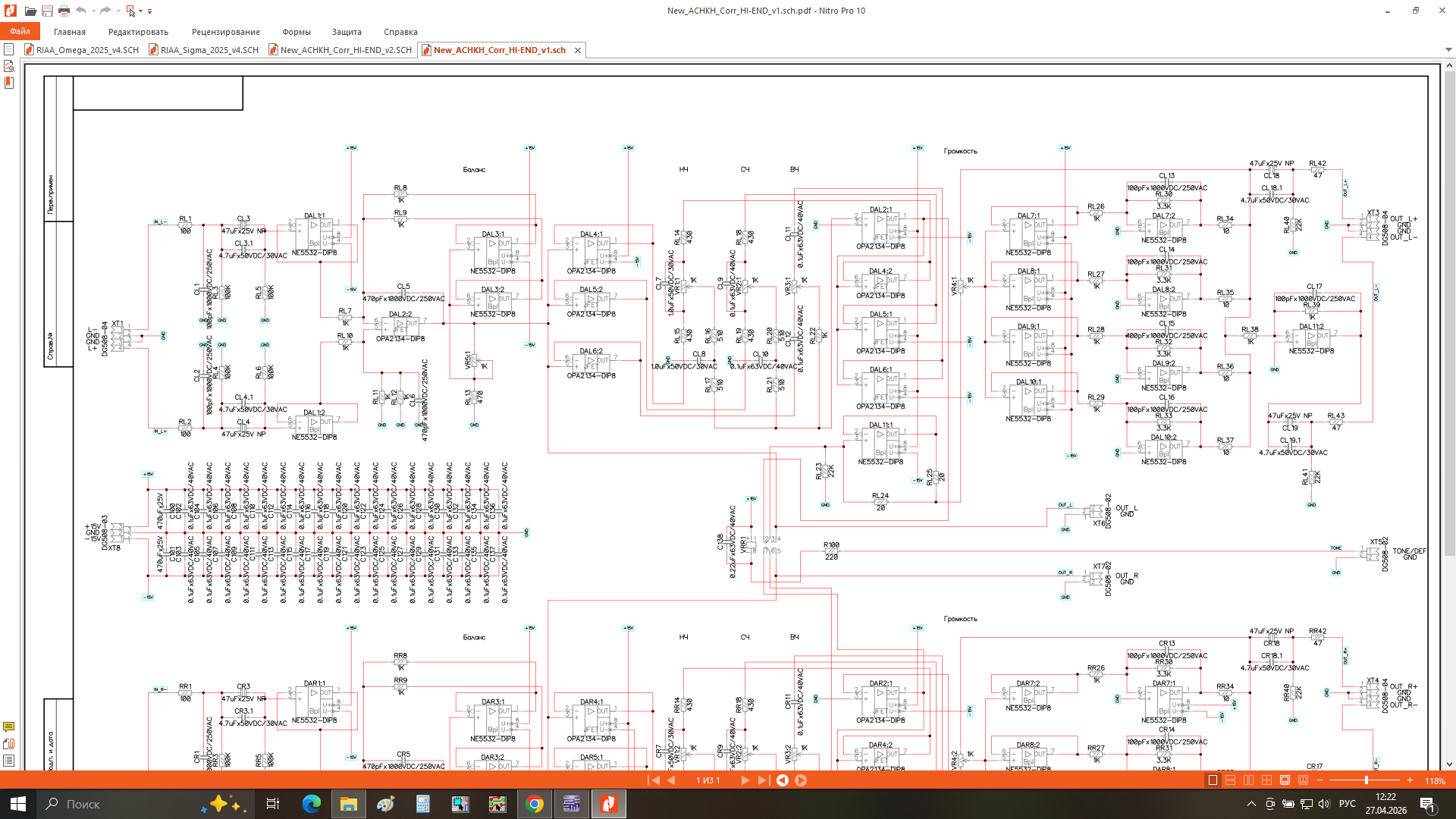Viewport: 1456px width, 819px height.
Task: Toggle full screen view mode
Action: point(1285,780)
